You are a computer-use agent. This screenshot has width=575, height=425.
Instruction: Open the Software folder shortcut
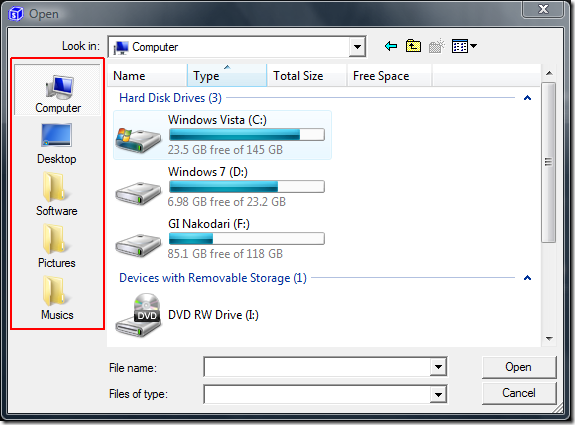pos(56,194)
